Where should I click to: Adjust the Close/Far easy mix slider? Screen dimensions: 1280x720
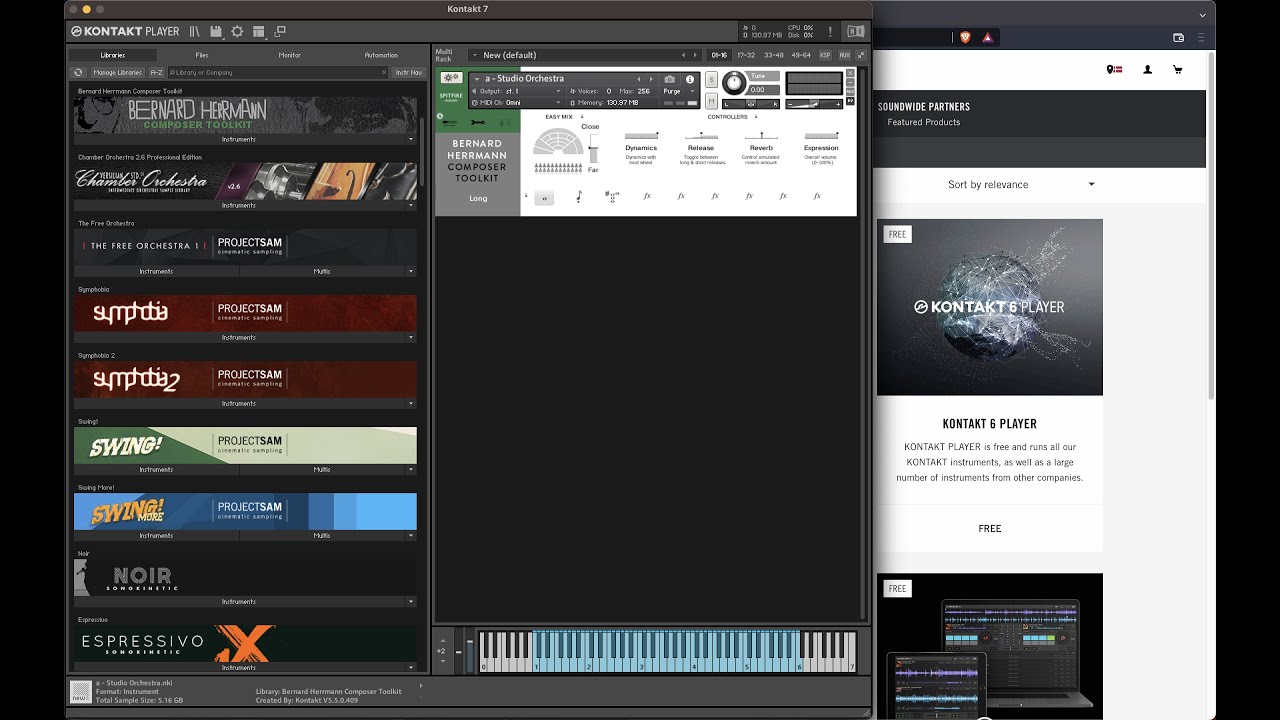click(593, 150)
